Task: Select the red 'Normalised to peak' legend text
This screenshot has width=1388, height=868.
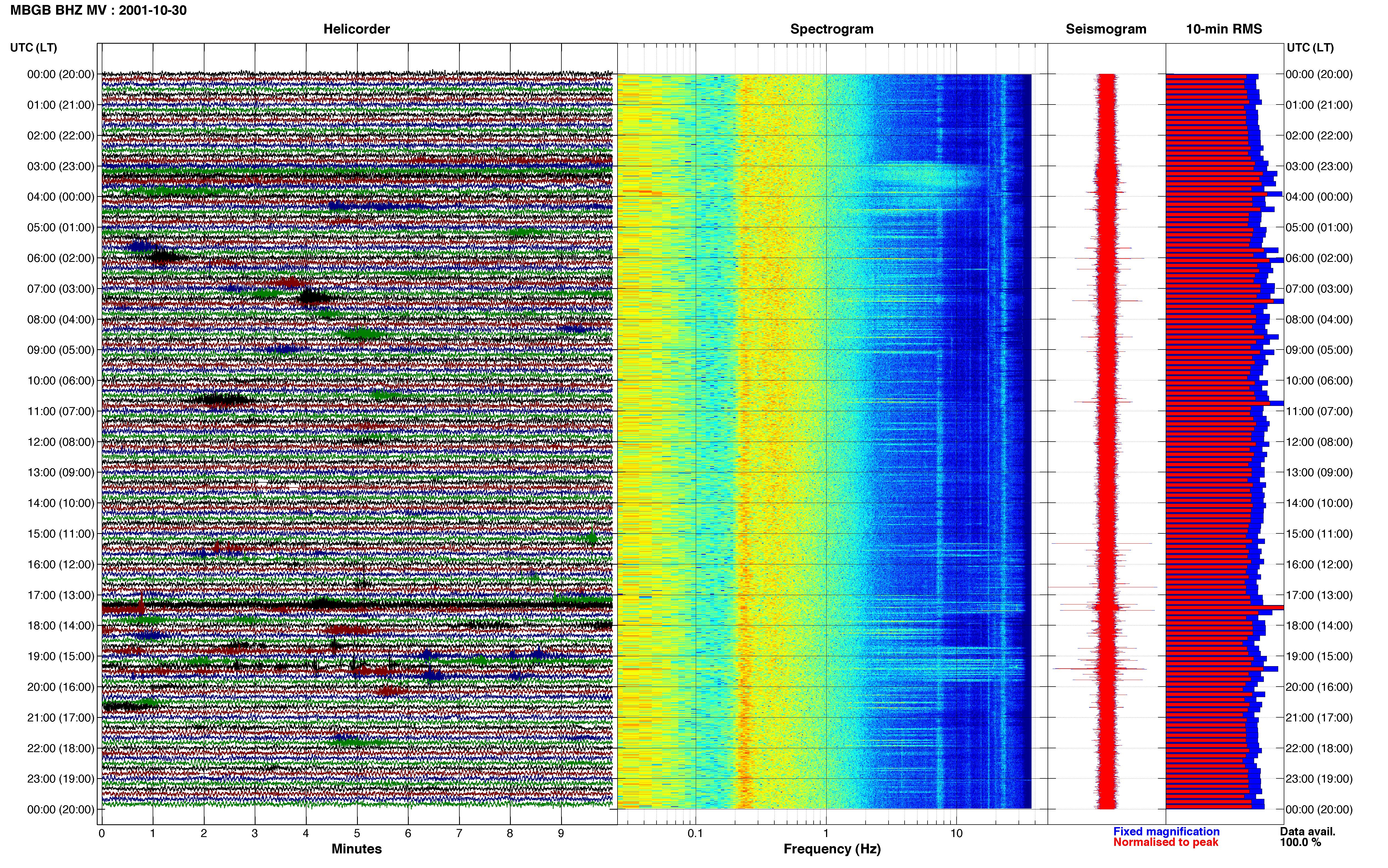Action: pos(1165,842)
